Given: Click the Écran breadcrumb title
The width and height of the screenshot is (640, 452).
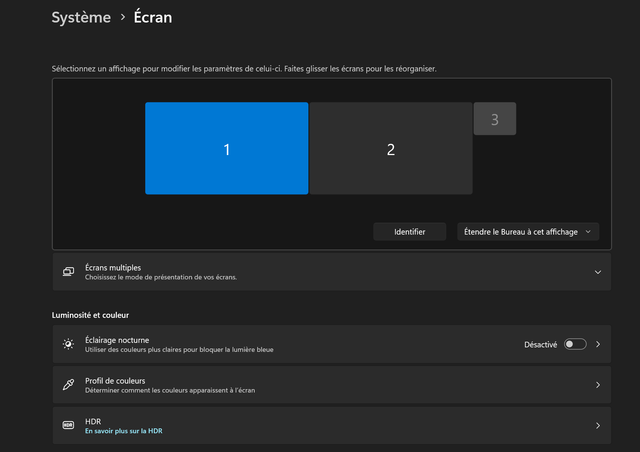Looking at the screenshot, I should point(153,17).
